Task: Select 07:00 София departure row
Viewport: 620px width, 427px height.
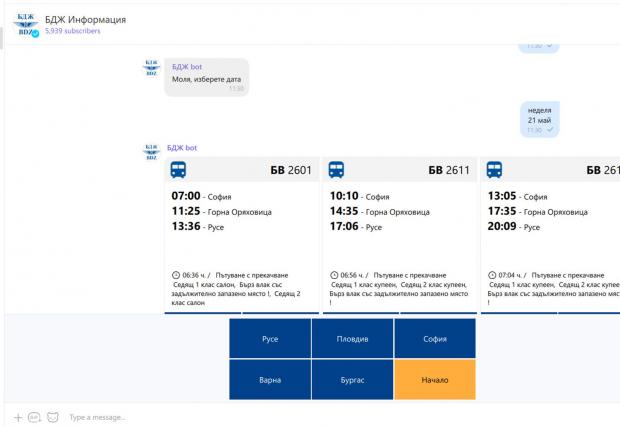Action: click(202, 196)
